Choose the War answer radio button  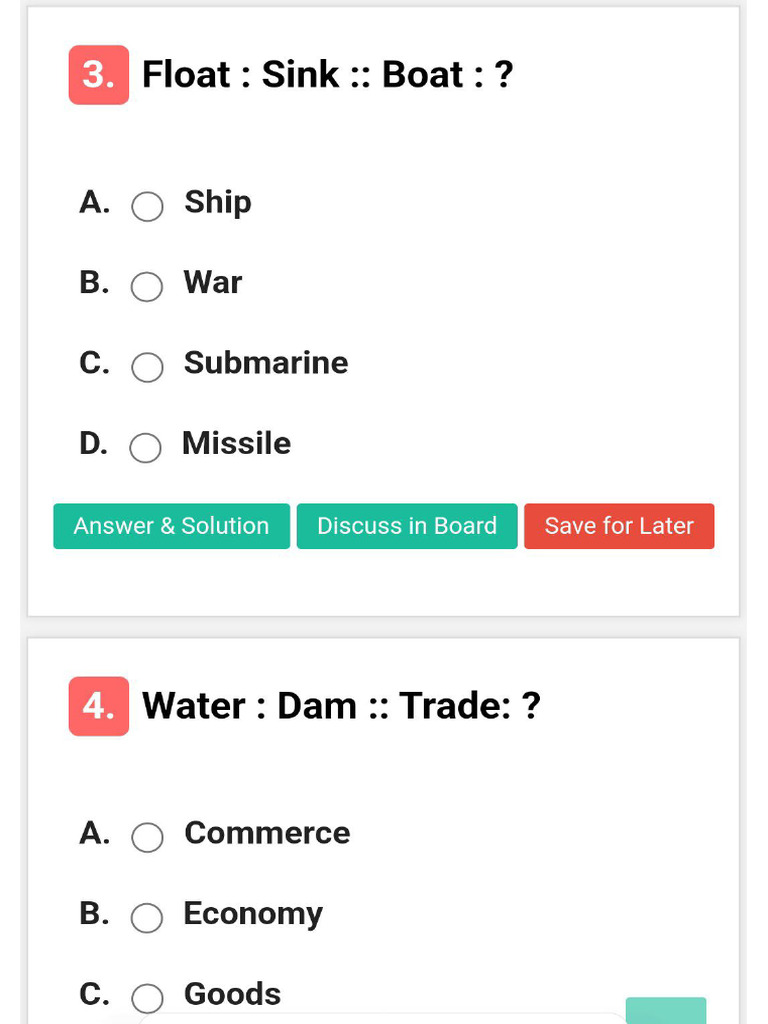pyautogui.click(x=148, y=287)
